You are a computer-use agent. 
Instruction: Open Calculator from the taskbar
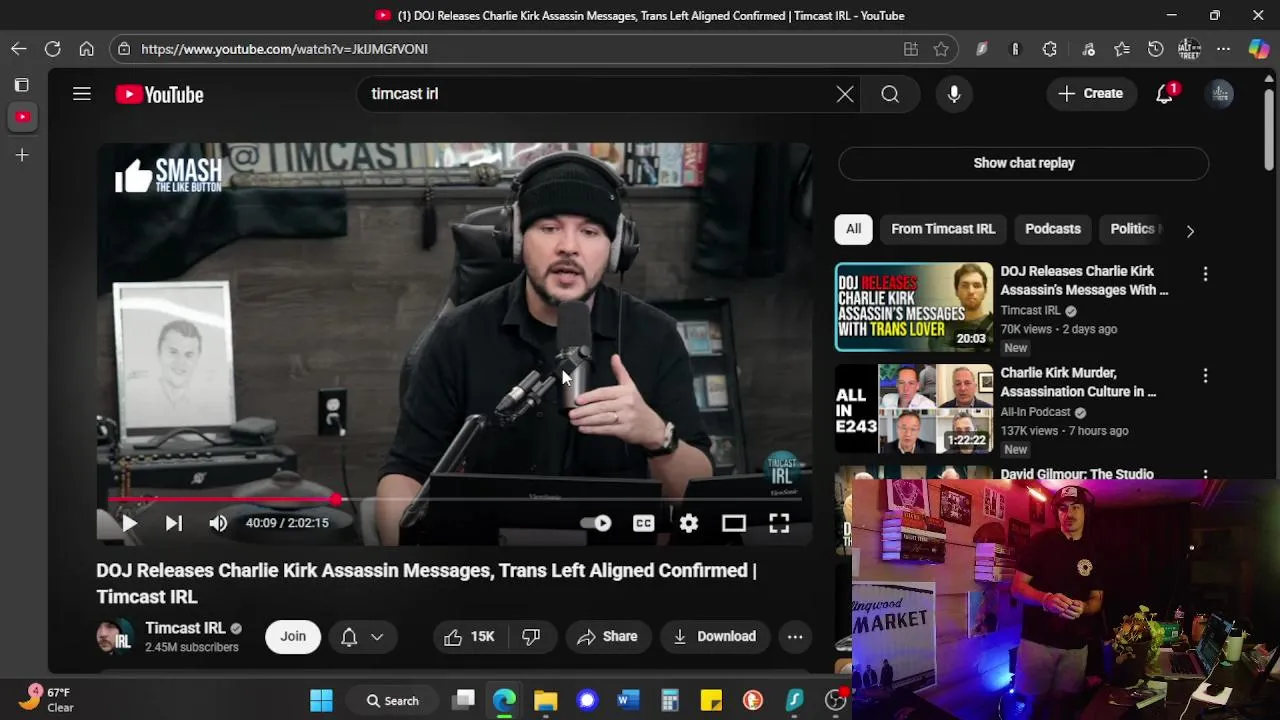click(x=670, y=701)
